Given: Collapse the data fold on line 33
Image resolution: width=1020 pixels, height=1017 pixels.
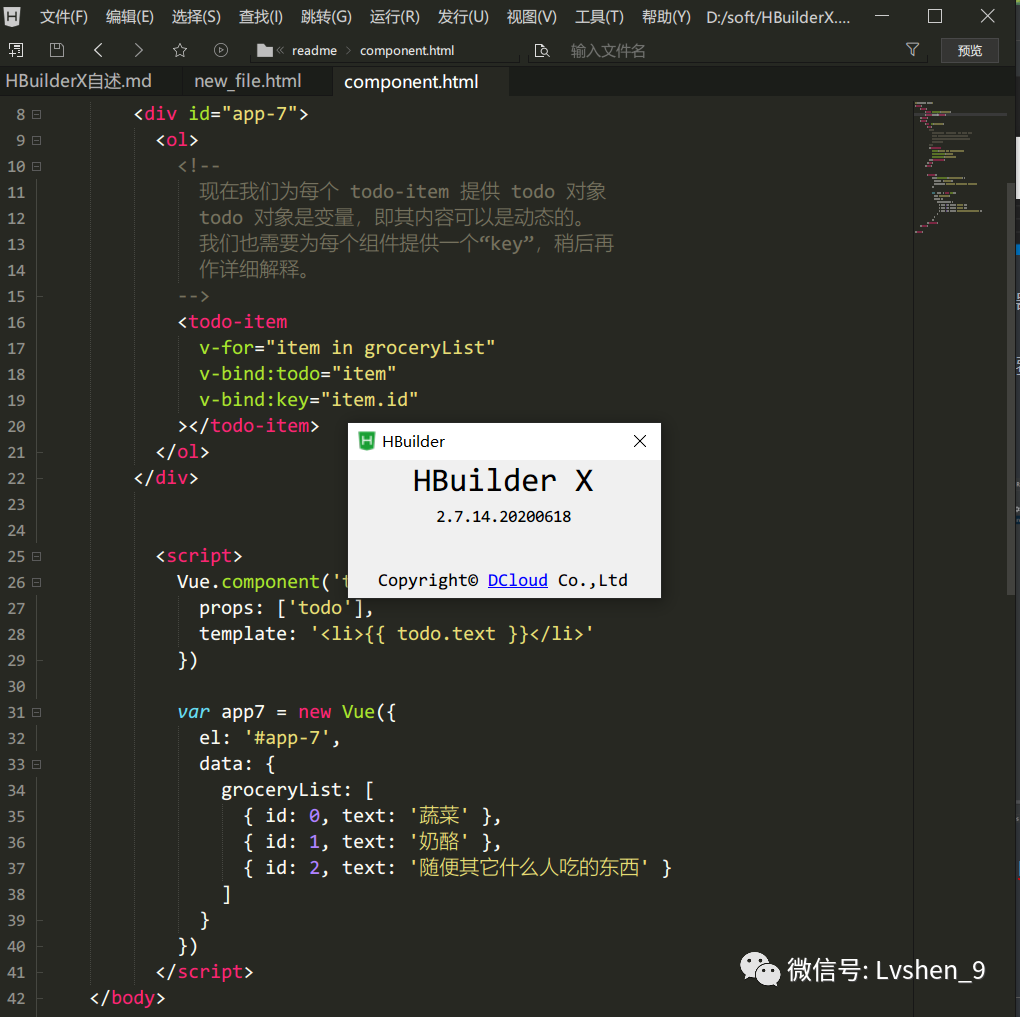Looking at the screenshot, I should (x=36, y=765).
